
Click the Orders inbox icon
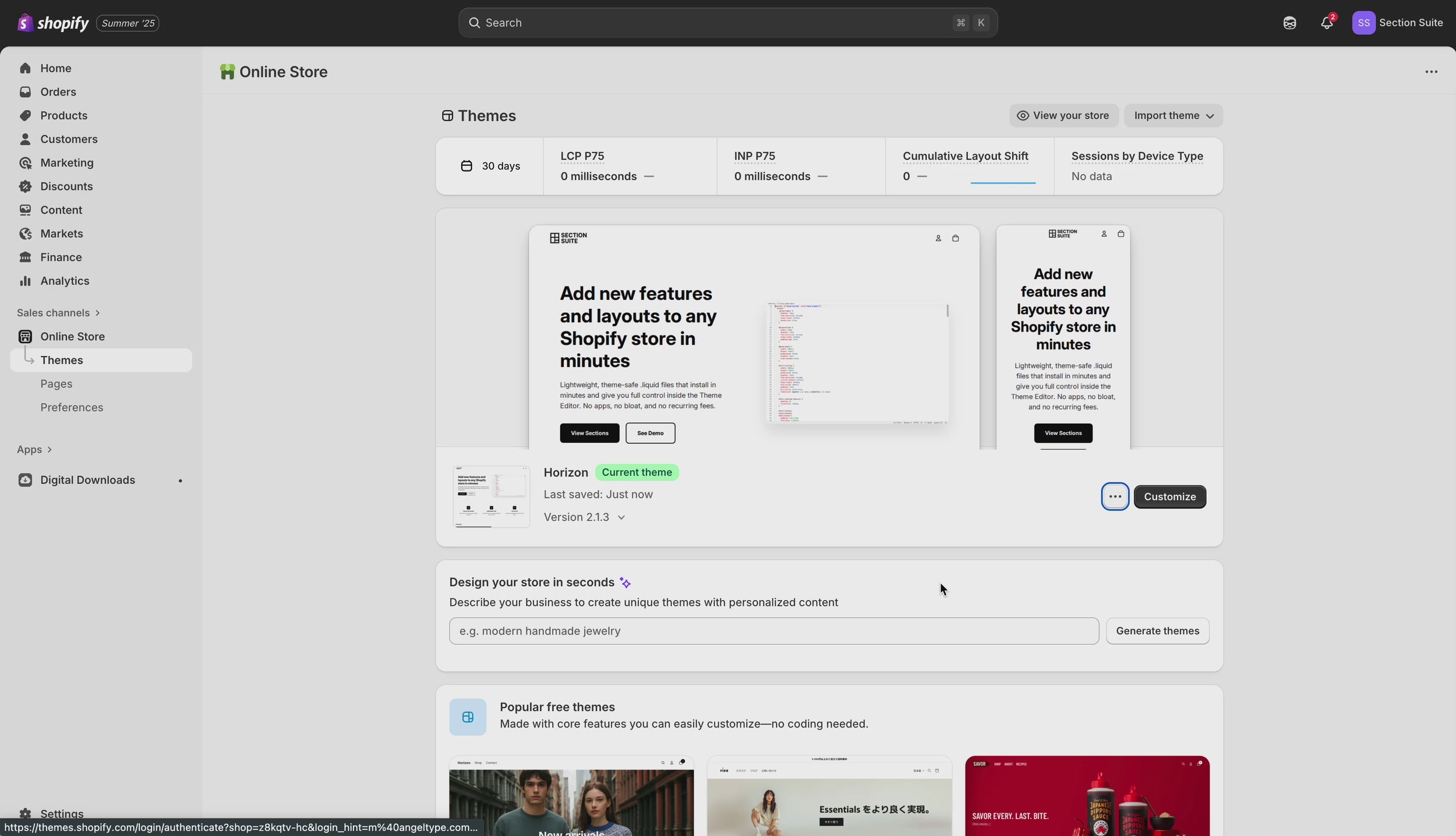click(x=25, y=92)
